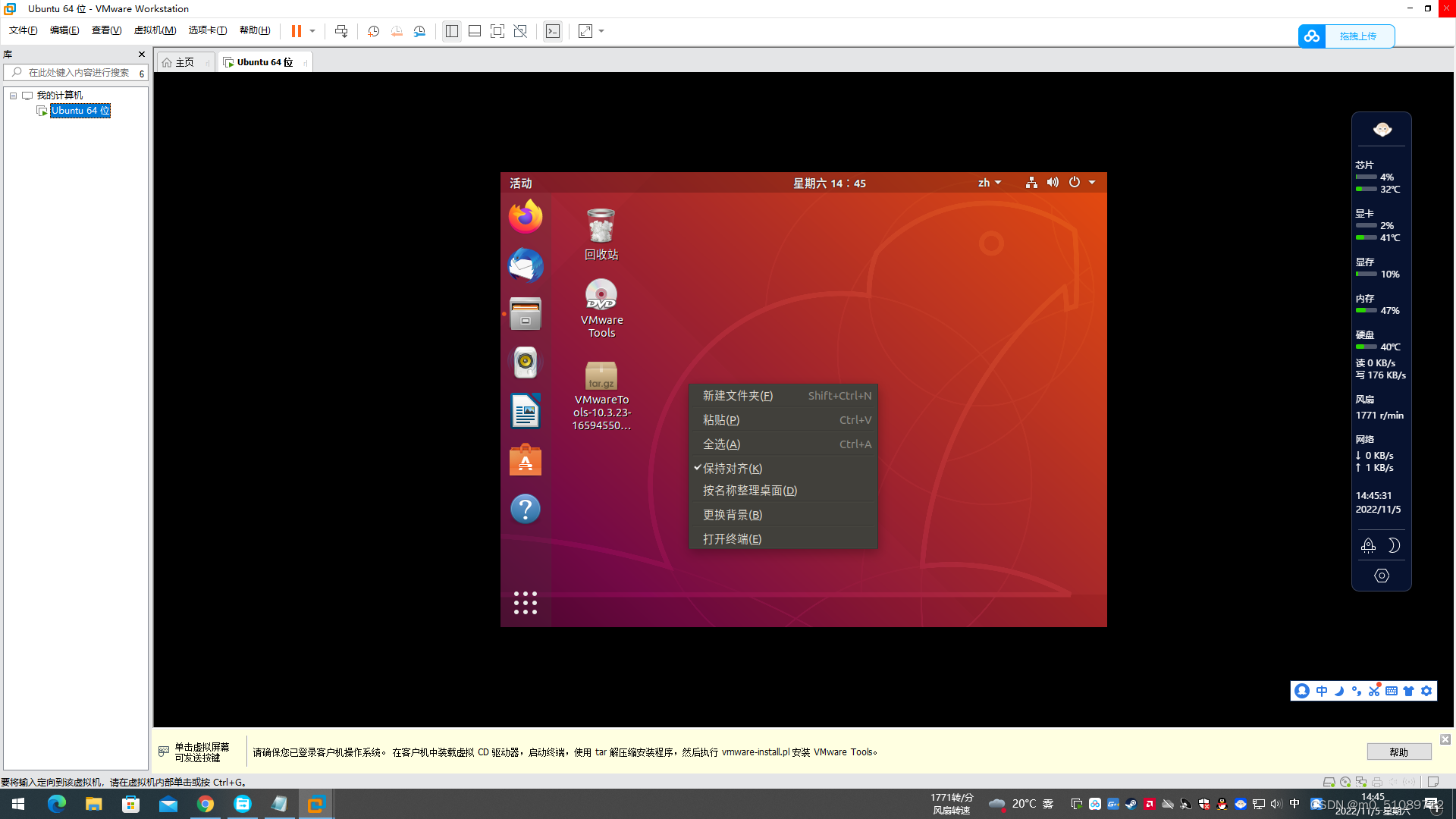
Task: Open Ubuntu Software from the dock
Action: click(x=525, y=460)
